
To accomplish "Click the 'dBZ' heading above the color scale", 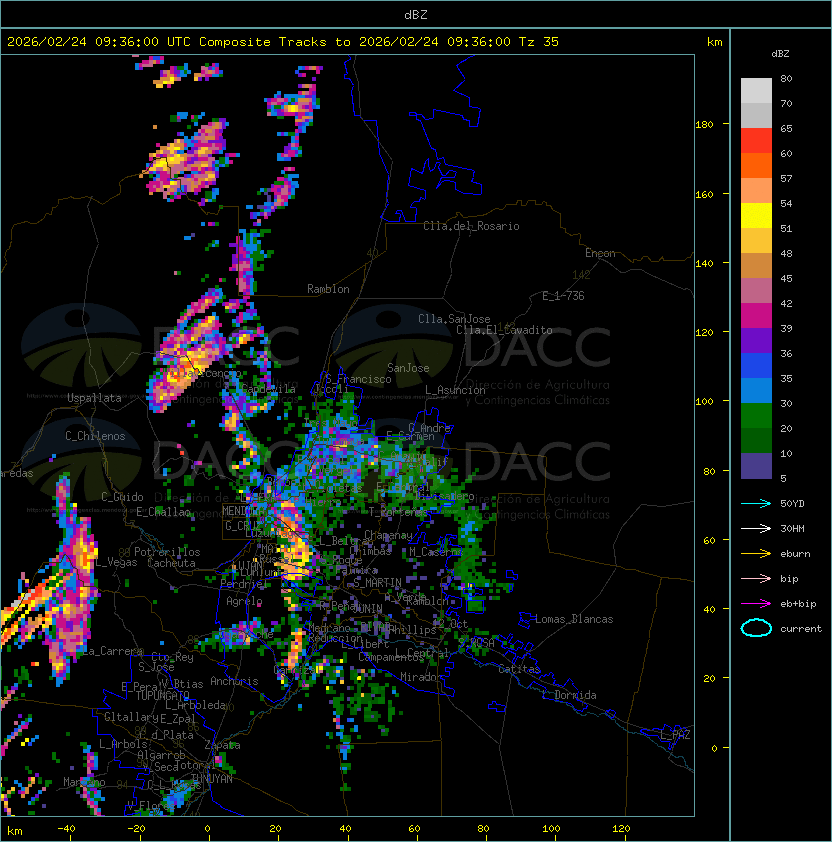I will (x=780, y=54).
